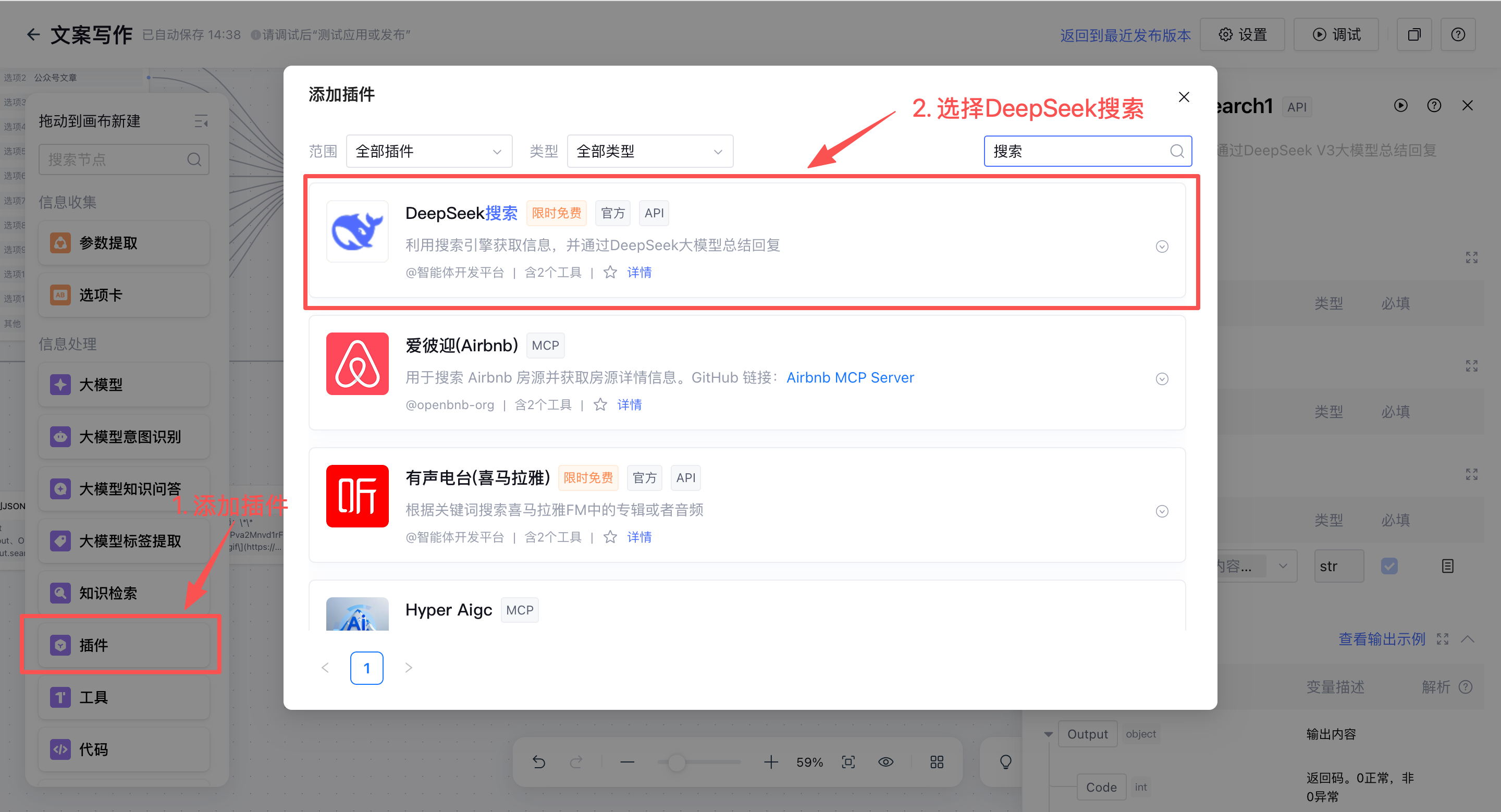Toggle the eye preview icon in toolbar
This screenshot has width=1501, height=812.
[x=885, y=762]
